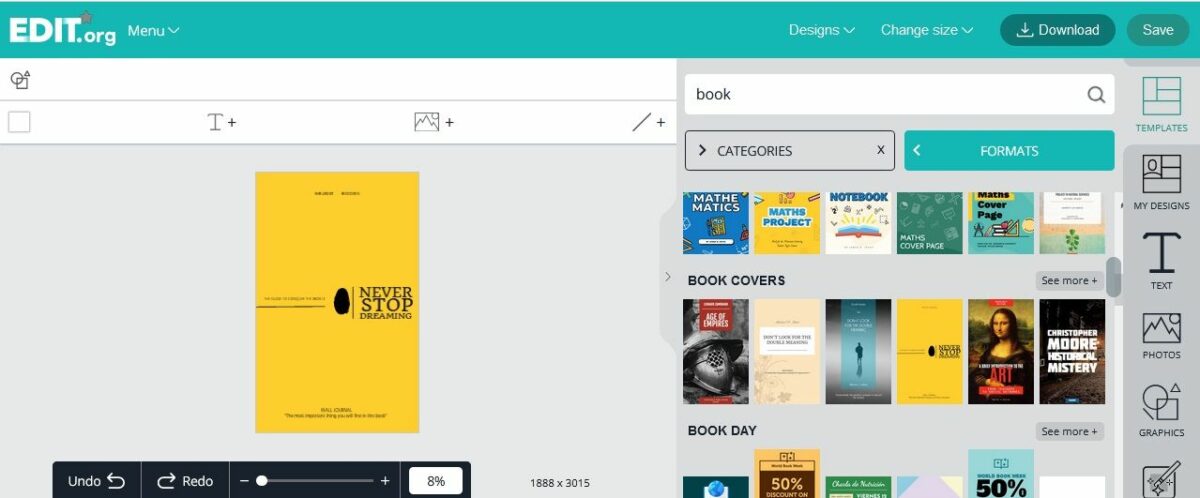Open the Change size dropdown
Screen dimensions: 1200x498
(926, 30)
